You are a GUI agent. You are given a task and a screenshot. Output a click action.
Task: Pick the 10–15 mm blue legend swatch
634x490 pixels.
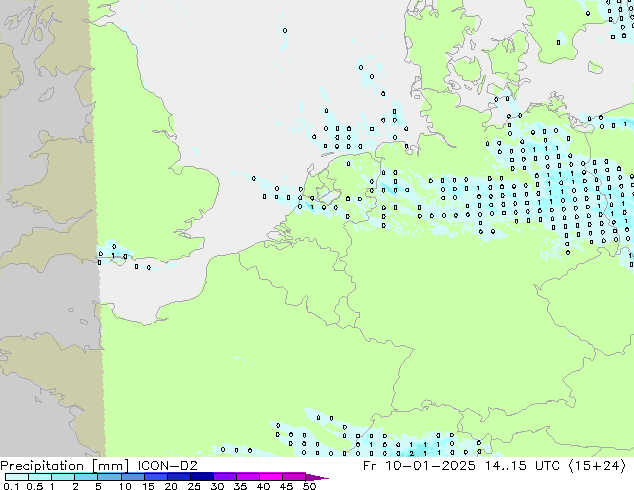(x=133, y=477)
